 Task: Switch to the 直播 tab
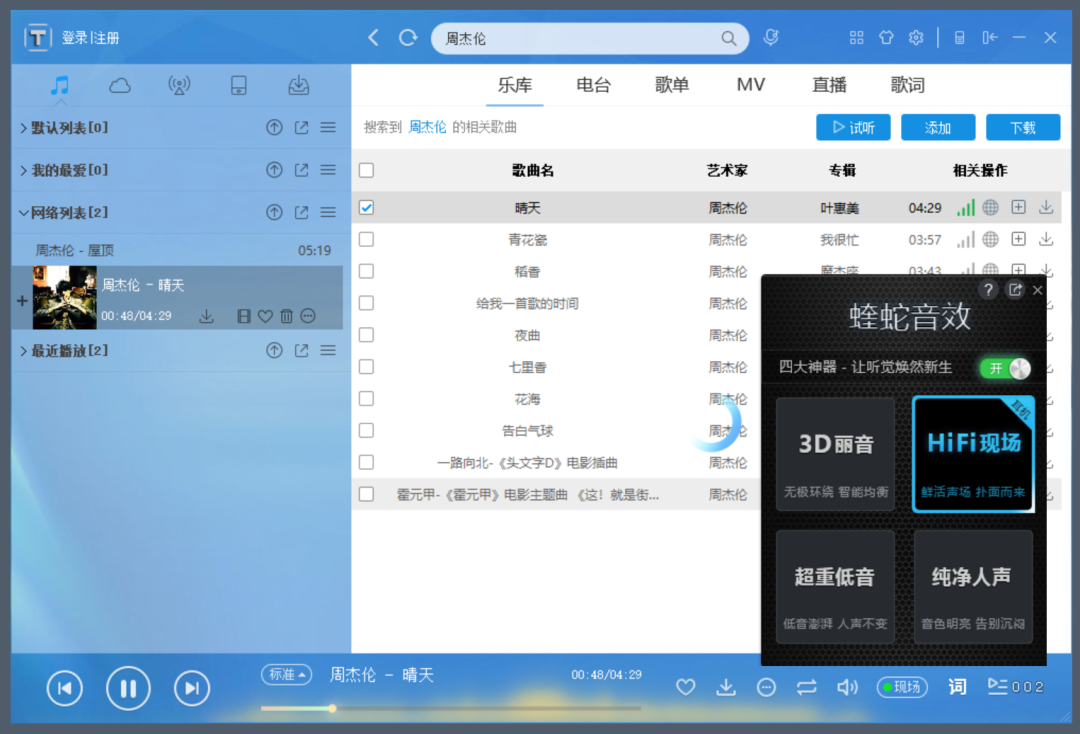829,85
